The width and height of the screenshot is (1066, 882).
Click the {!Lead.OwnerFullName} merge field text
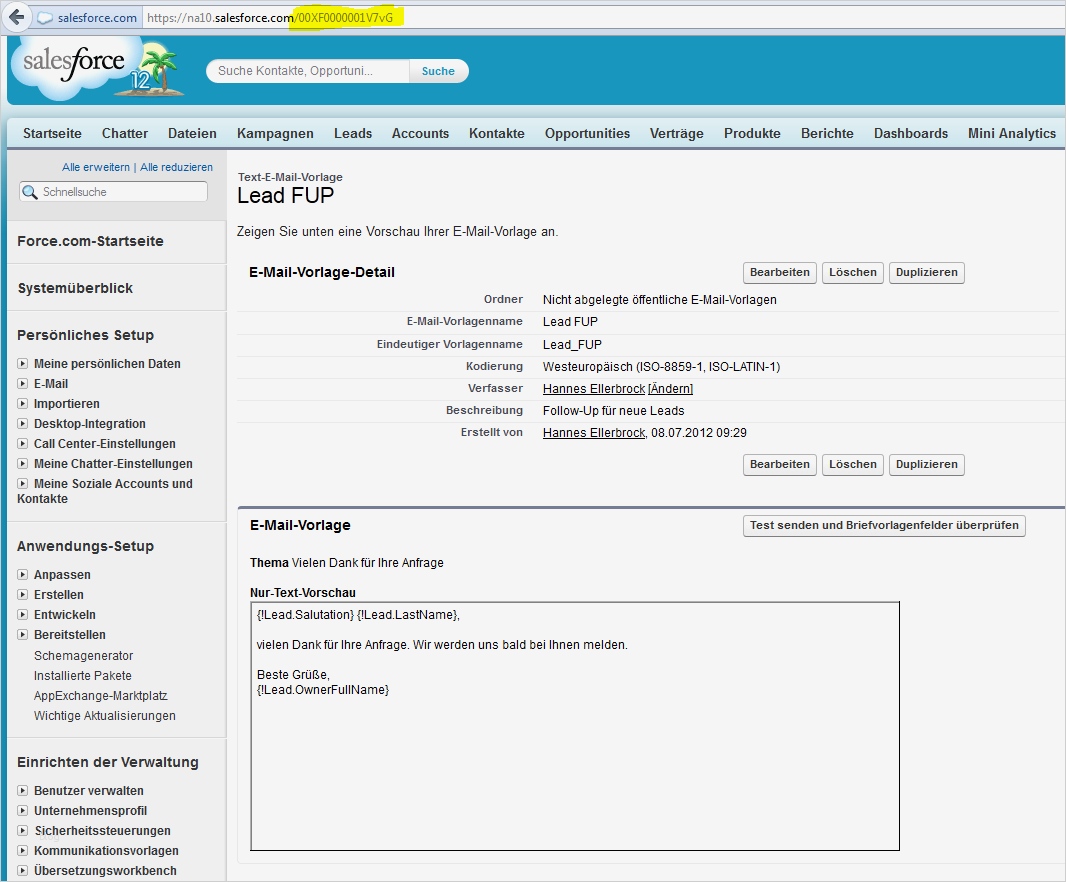click(x=323, y=690)
